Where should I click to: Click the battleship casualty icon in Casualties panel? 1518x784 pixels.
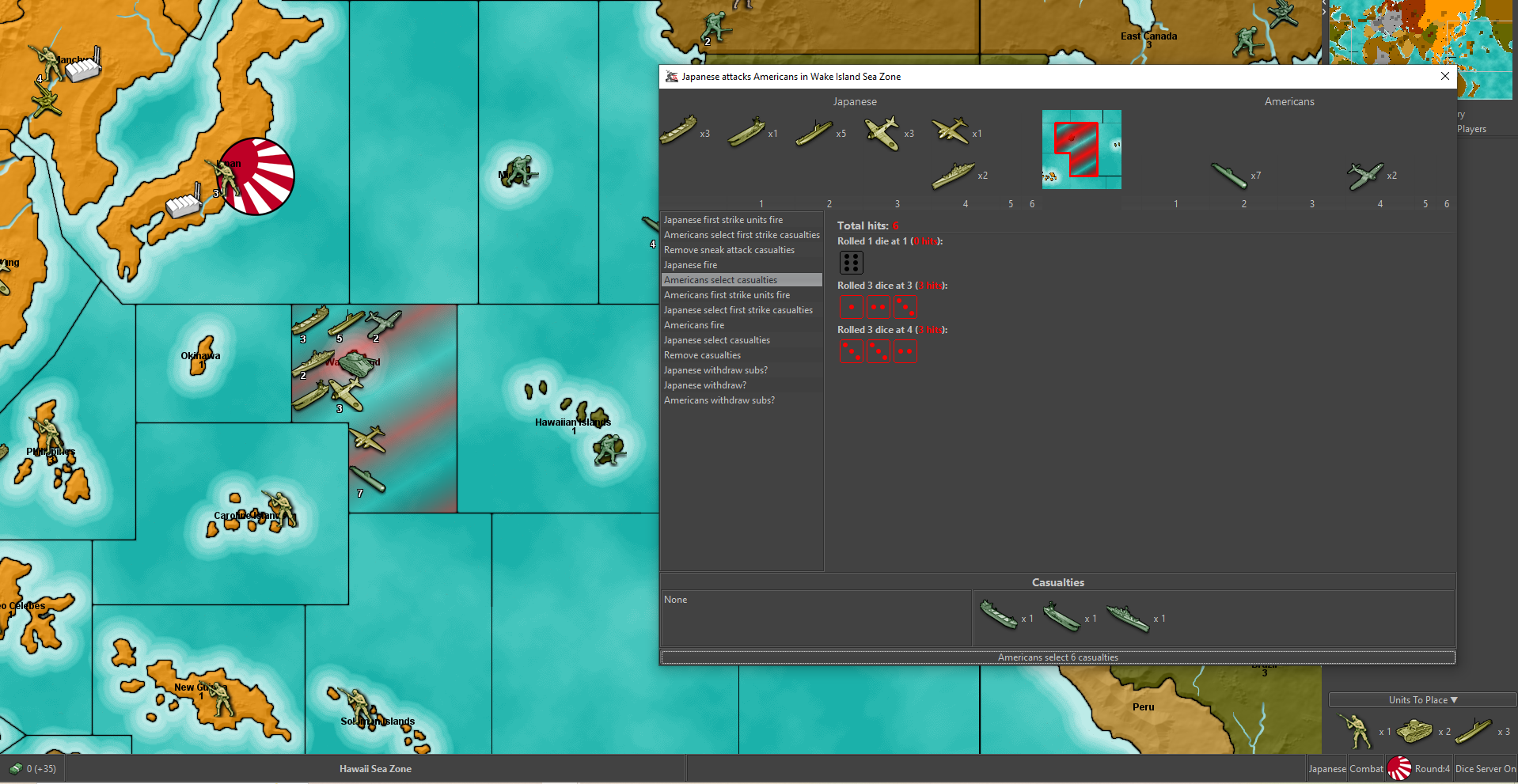[1127, 619]
